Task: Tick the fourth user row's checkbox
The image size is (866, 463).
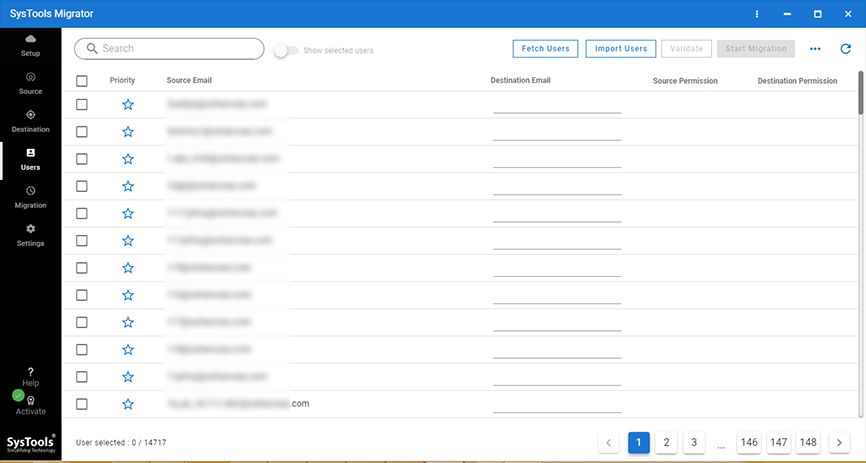Action: pyautogui.click(x=82, y=186)
